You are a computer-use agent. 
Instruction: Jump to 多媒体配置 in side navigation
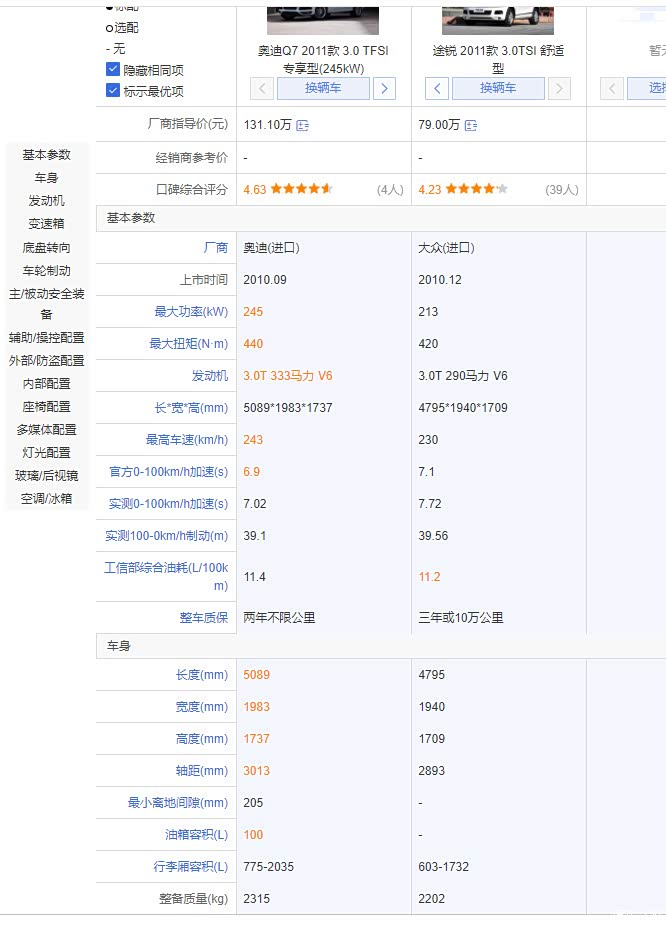coord(47,430)
